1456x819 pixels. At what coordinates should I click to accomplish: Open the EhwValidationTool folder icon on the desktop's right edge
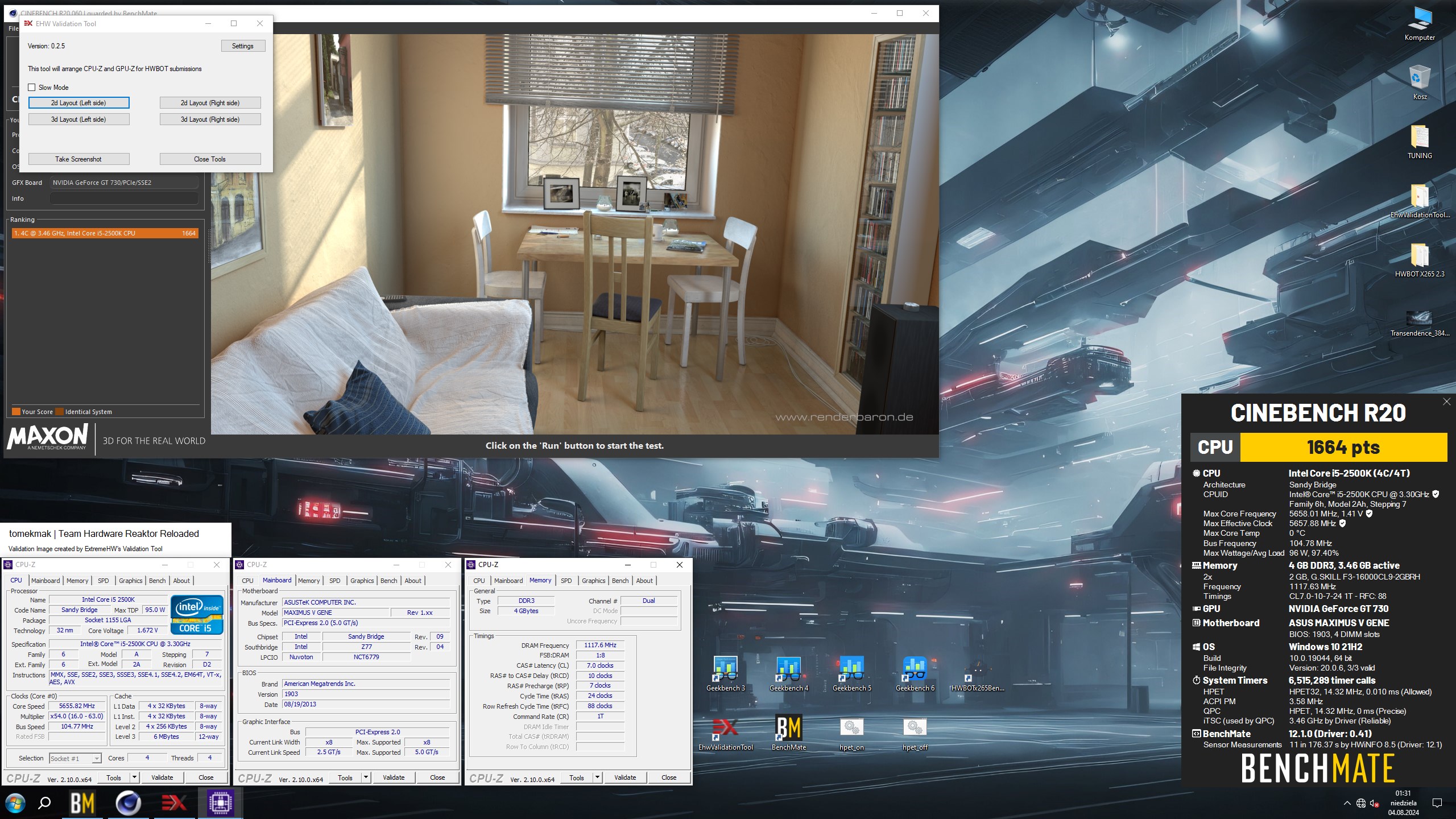point(1419,201)
